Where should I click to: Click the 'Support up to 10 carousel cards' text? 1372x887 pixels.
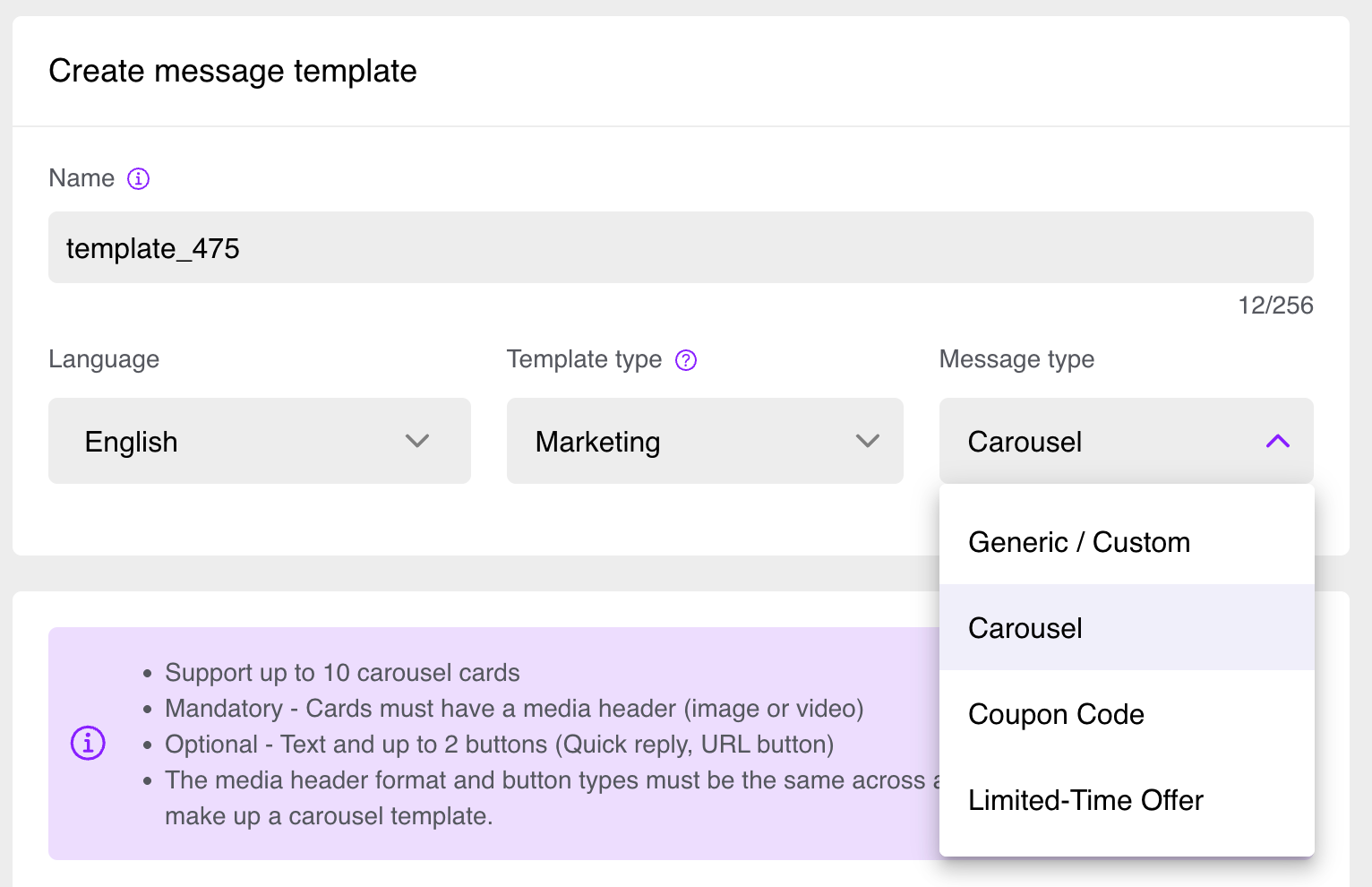point(342,673)
